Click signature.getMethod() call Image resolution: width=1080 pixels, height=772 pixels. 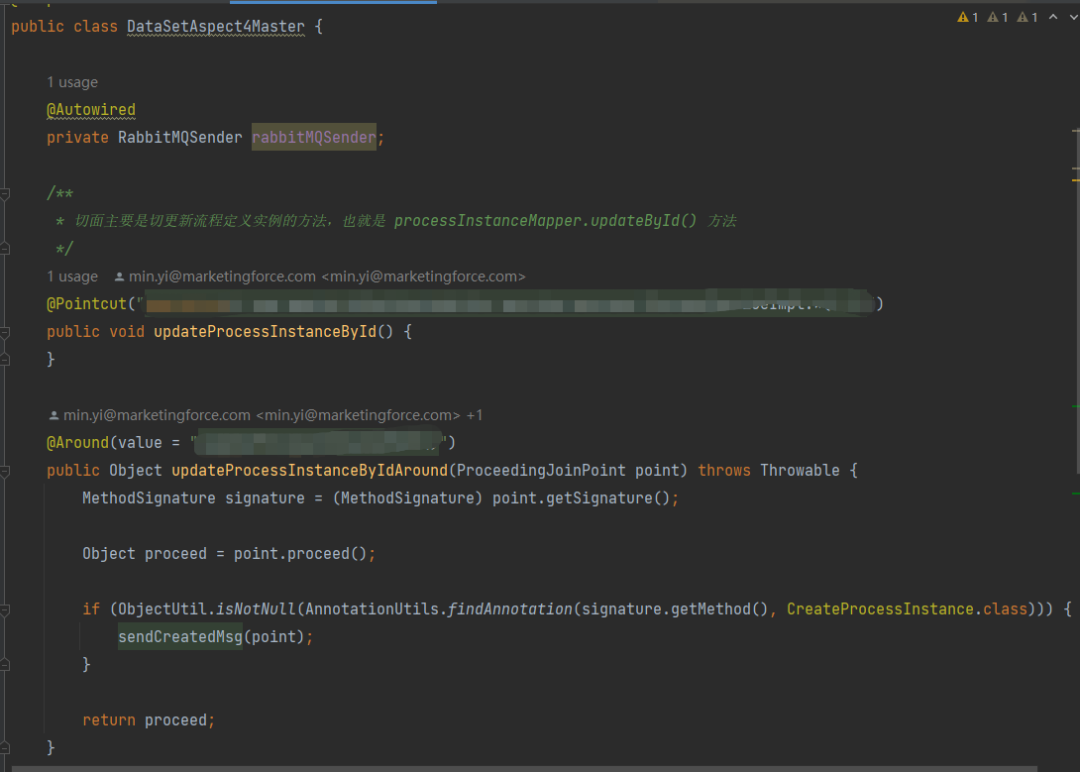click(674, 609)
